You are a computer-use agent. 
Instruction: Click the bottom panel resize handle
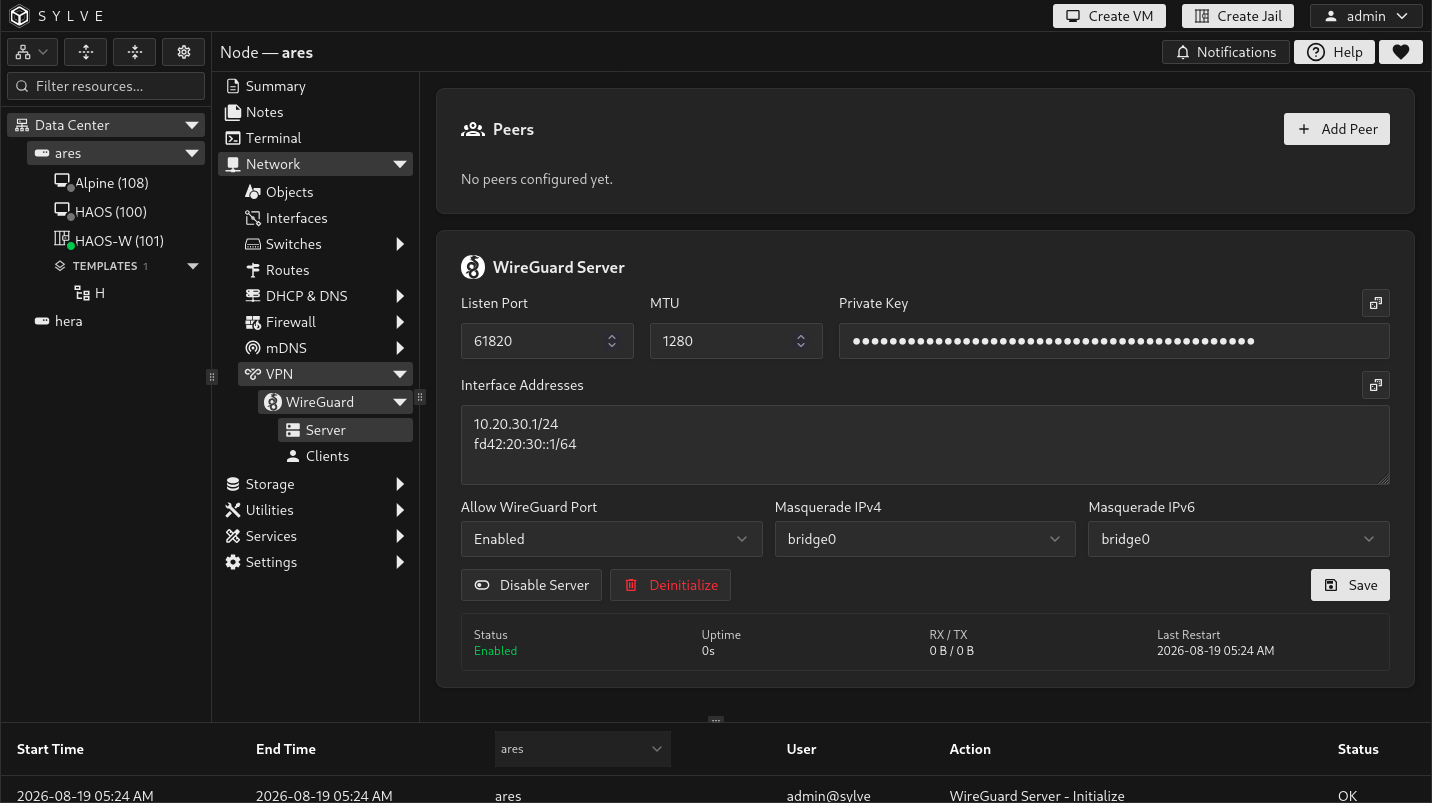(x=715, y=719)
